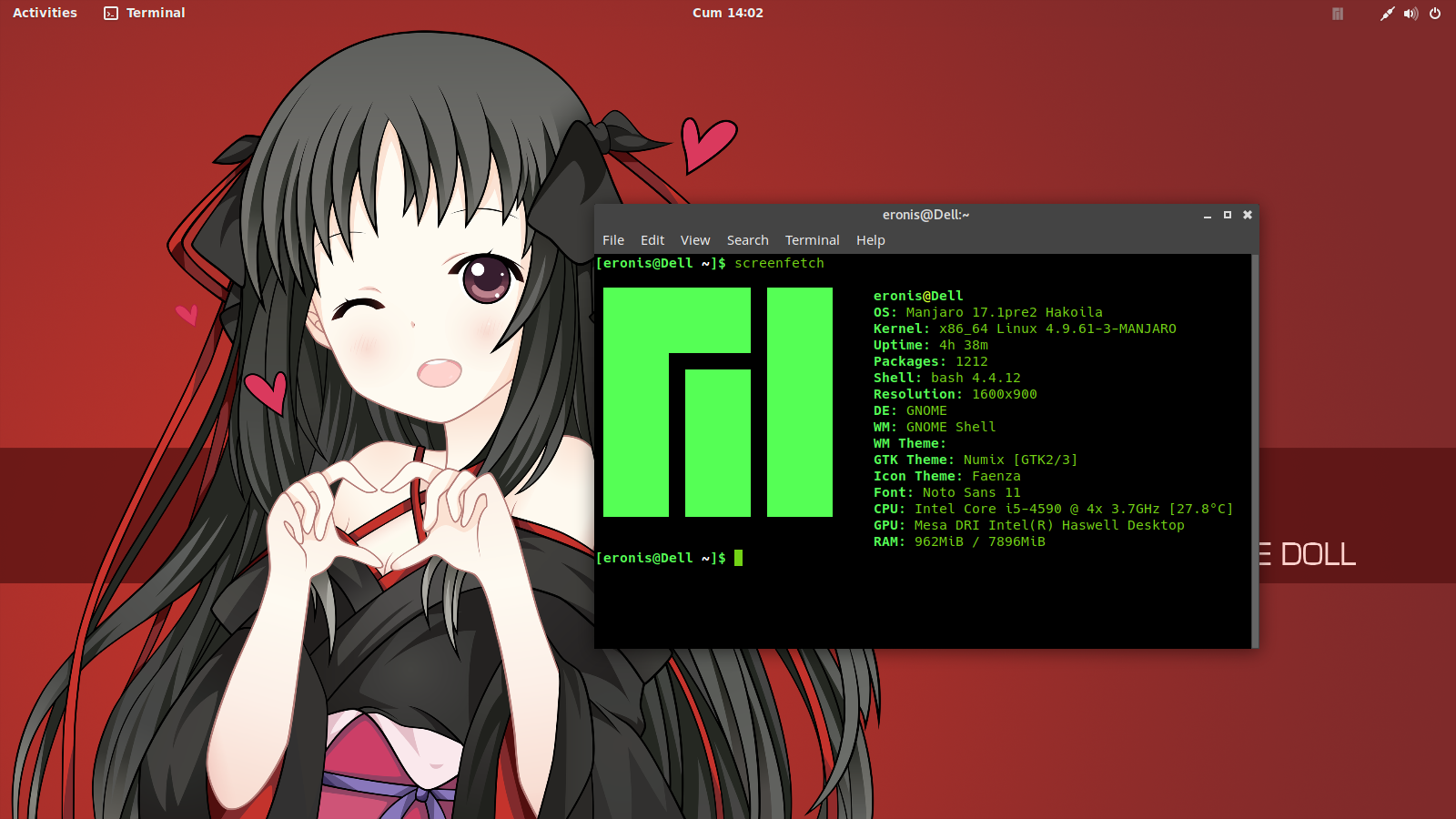The image size is (1456, 819).
Task: Click the 'Icon Theme: Faenza' line
Action: 947,476
